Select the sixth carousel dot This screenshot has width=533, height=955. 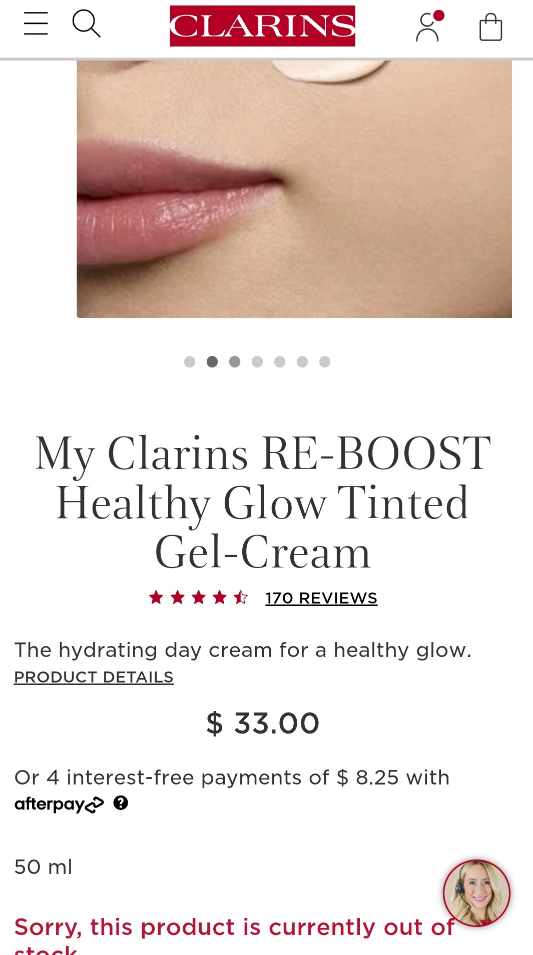(302, 362)
